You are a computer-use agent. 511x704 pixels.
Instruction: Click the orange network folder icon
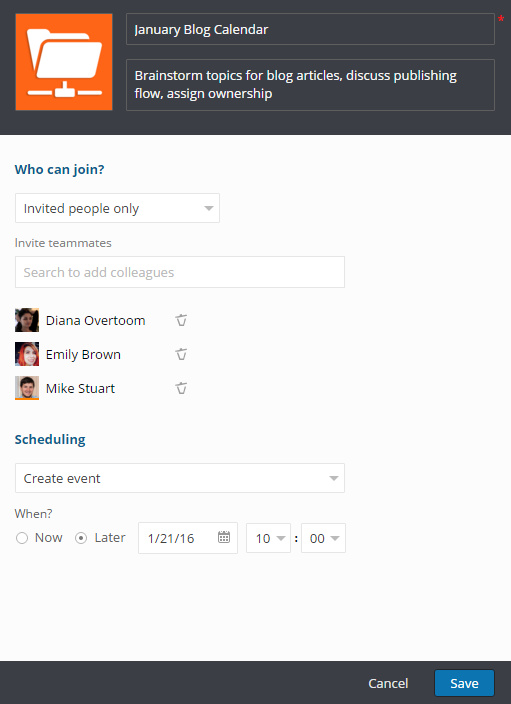pyautogui.click(x=64, y=62)
